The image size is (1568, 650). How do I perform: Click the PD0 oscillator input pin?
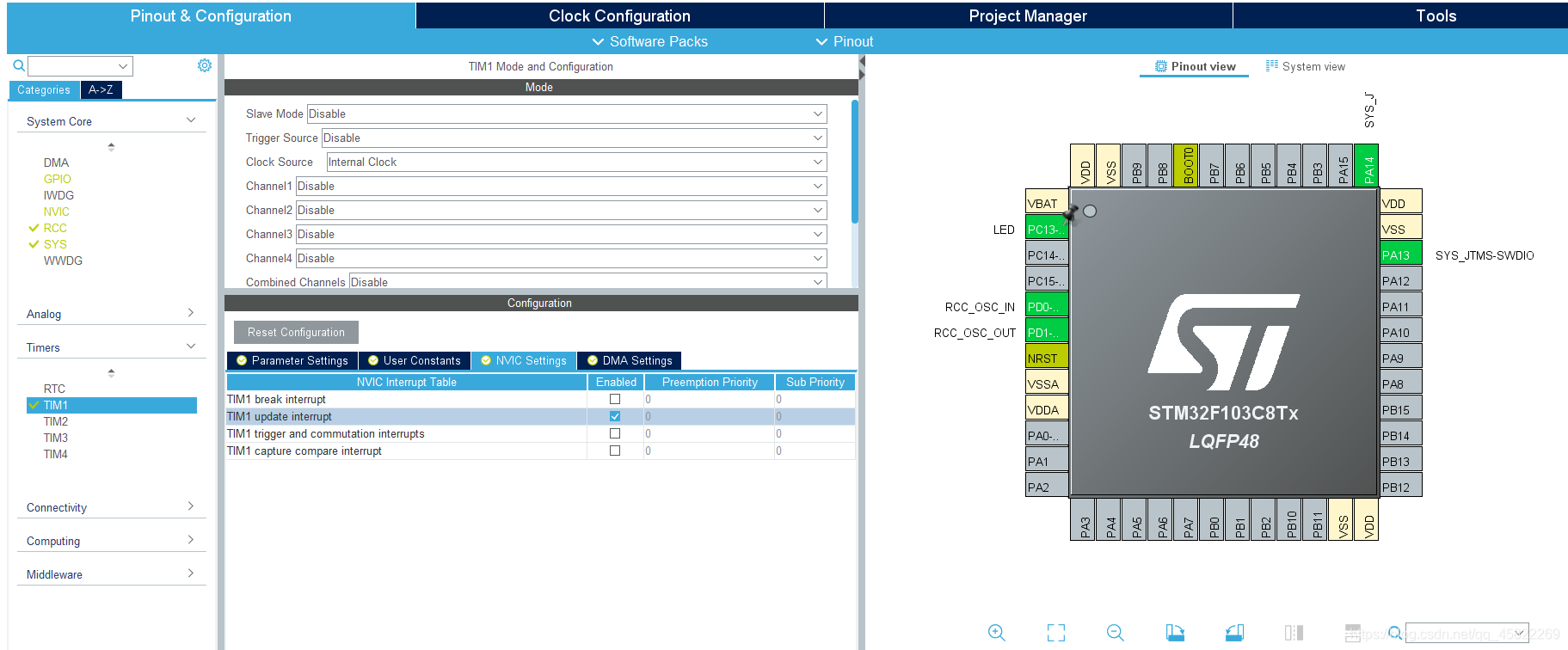1047,306
